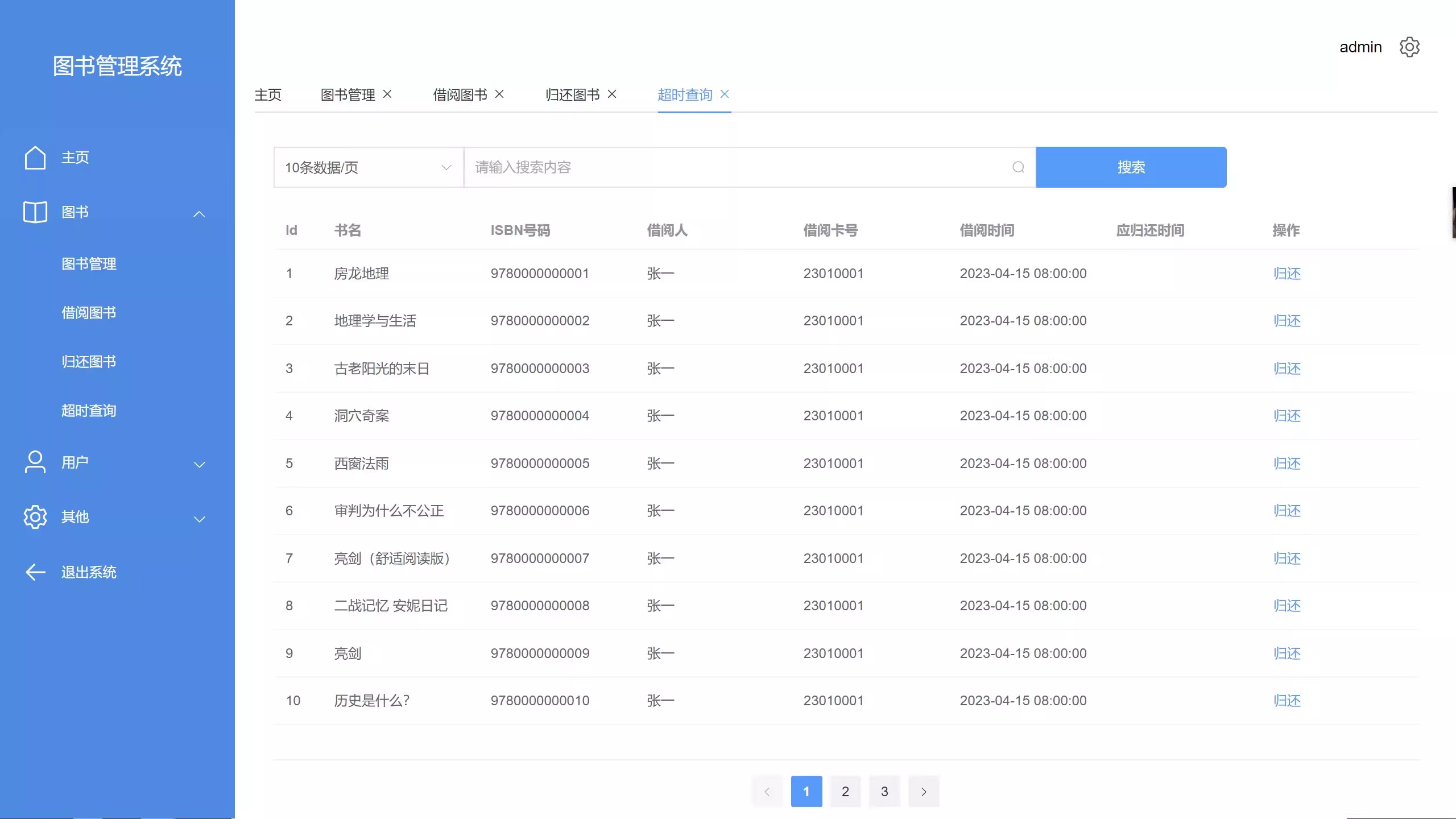This screenshot has height=819, width=1456.
Task: Click ISBN 9780000000005 cell
Action: pyautogui.click(x=540, y=464)
